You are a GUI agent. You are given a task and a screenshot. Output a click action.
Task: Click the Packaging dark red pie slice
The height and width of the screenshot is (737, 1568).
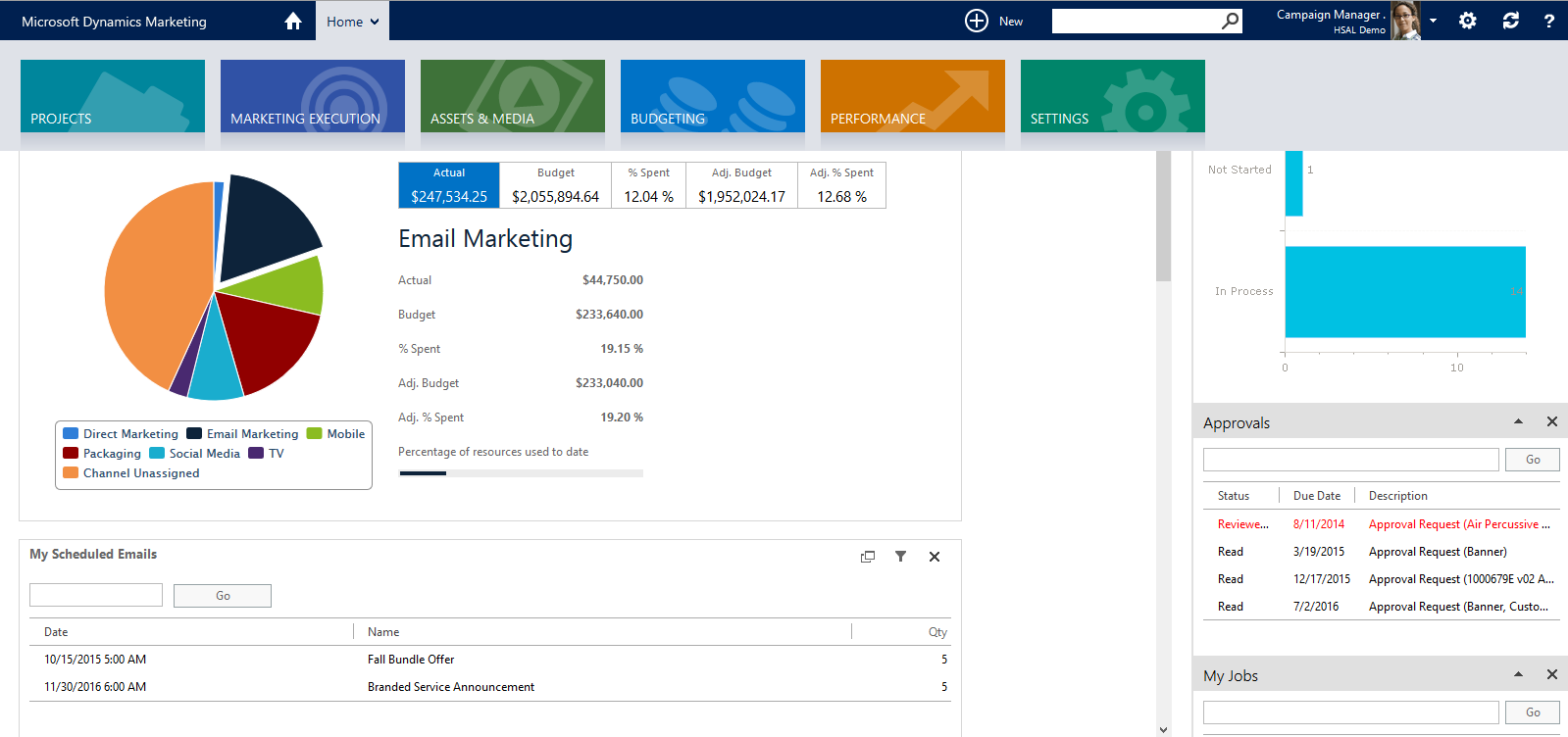coord(270,338)
